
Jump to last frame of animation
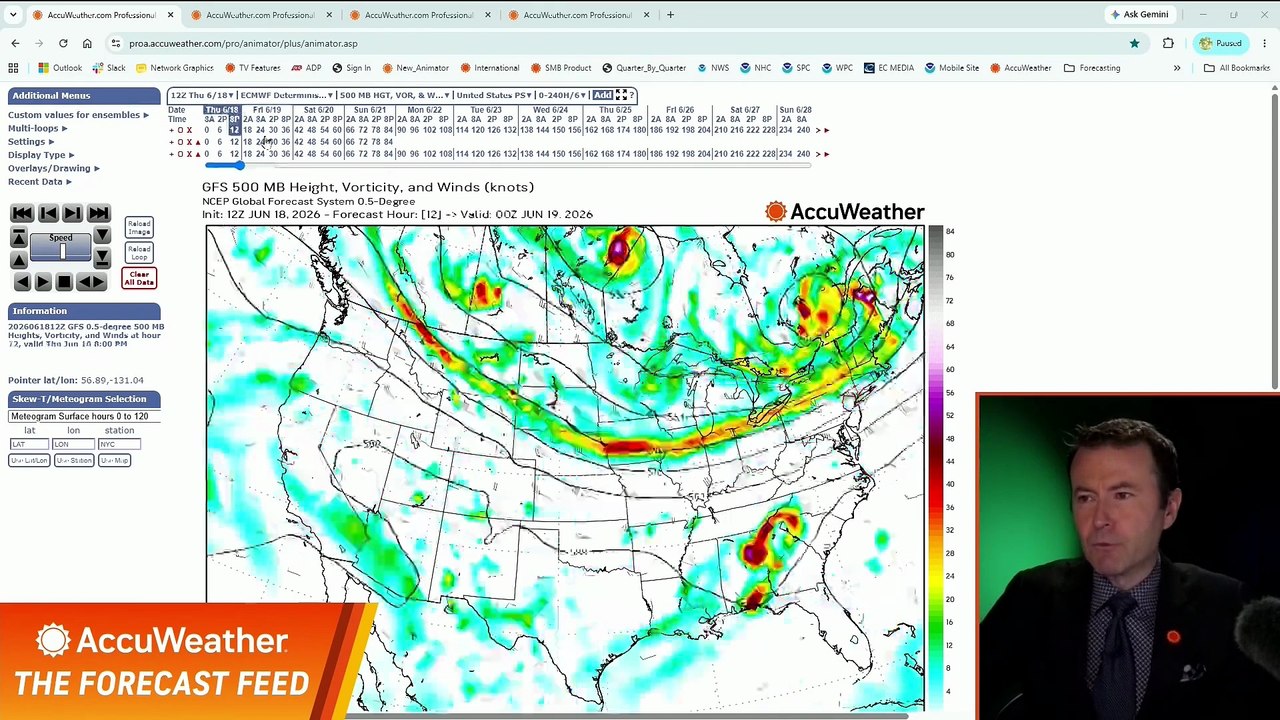click(98, 213)
